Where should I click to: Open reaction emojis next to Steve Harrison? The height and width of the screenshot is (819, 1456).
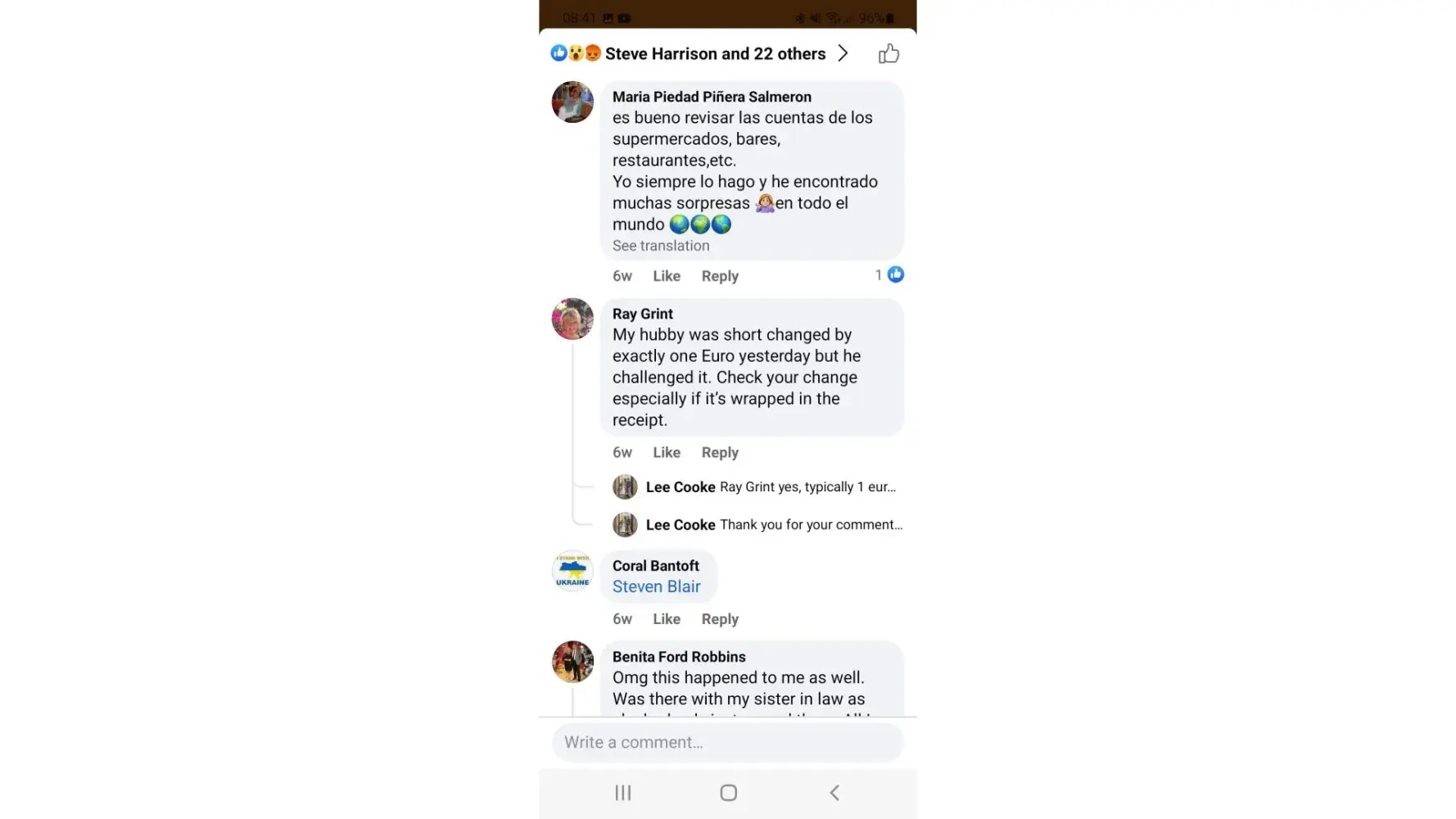[x=576, y=53]
